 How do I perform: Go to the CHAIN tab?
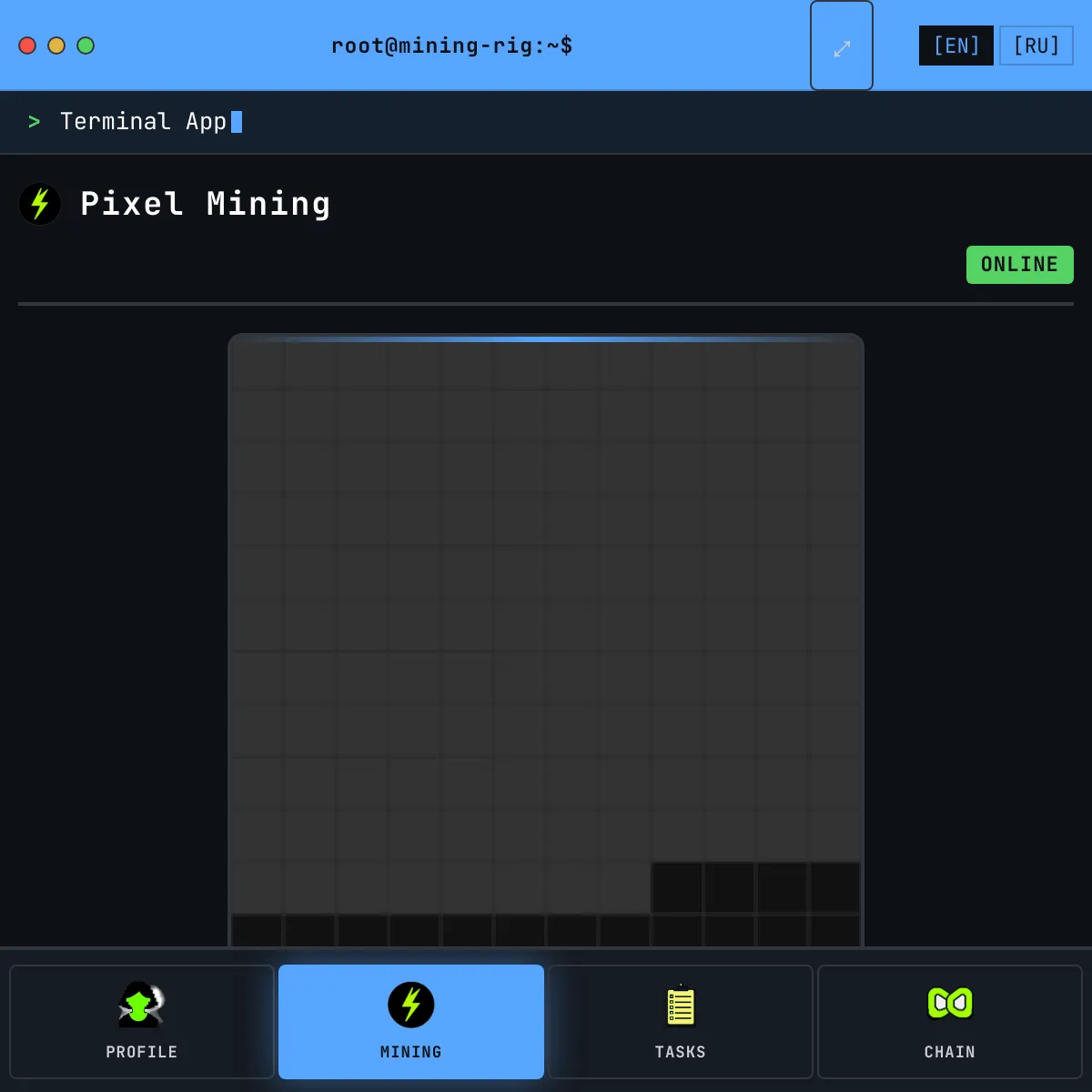click(x=949, y=1052)
